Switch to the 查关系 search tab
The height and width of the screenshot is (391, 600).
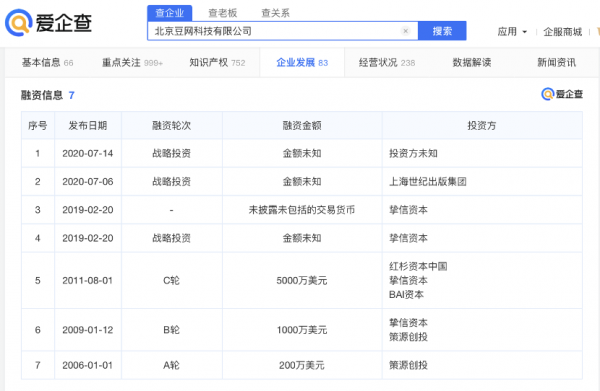(275, 13)
